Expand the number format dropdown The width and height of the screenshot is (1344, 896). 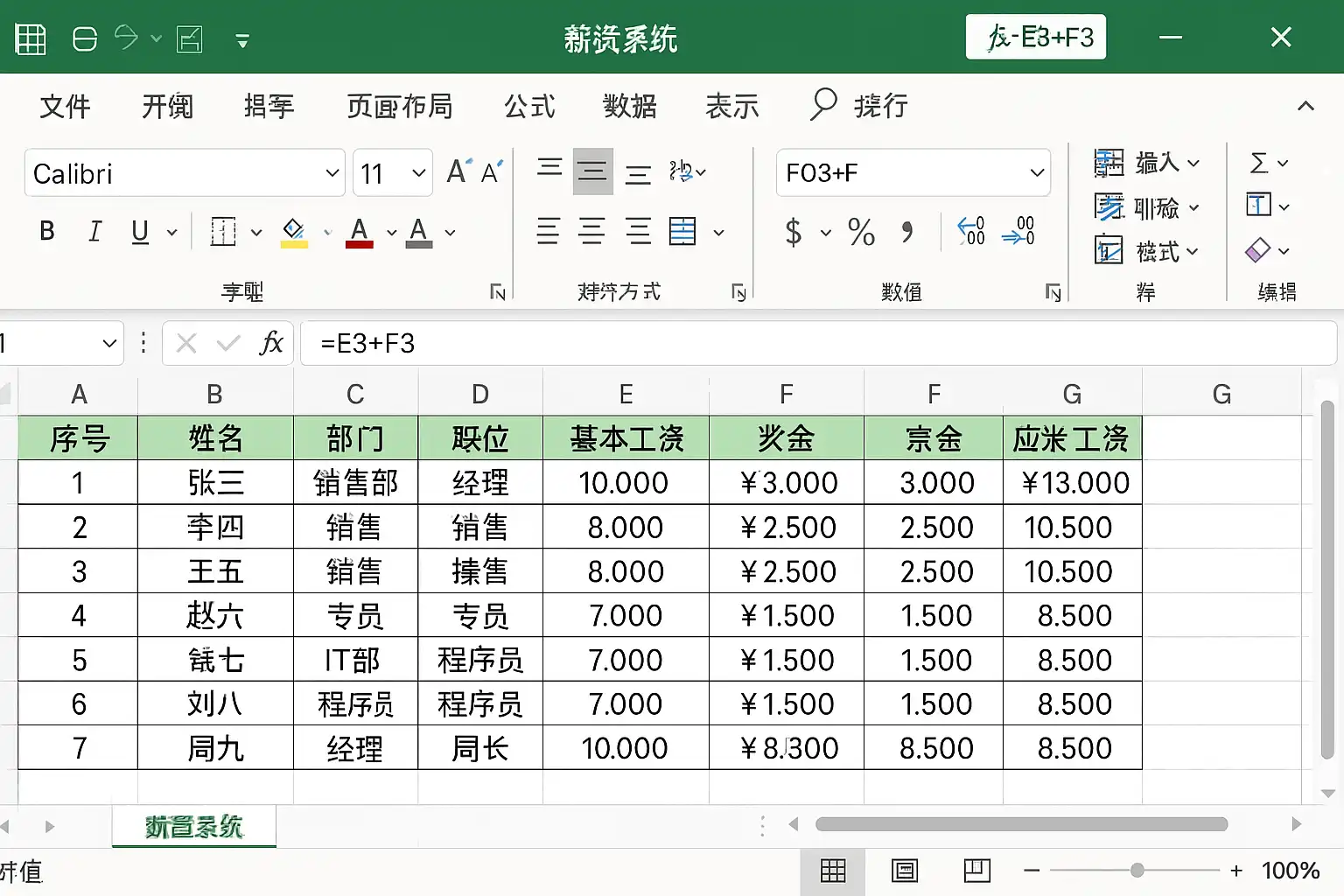click(1037, 172)
